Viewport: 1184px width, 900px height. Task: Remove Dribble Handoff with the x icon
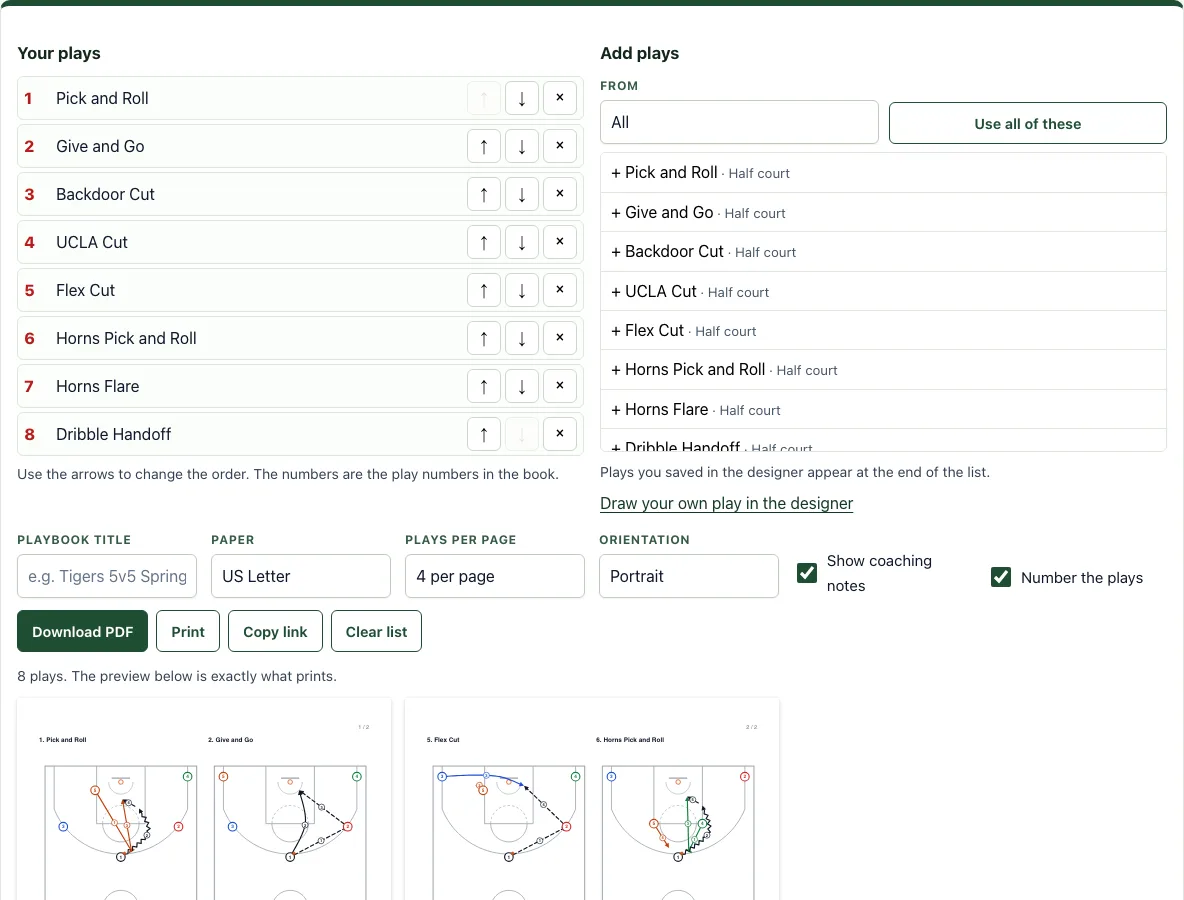tap(560, 434)
